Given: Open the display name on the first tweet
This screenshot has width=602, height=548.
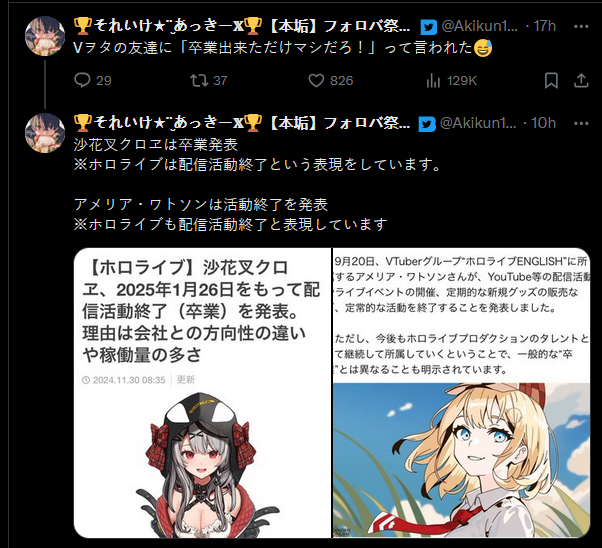Looking at the screenshot, I should (x=241, y=26).
